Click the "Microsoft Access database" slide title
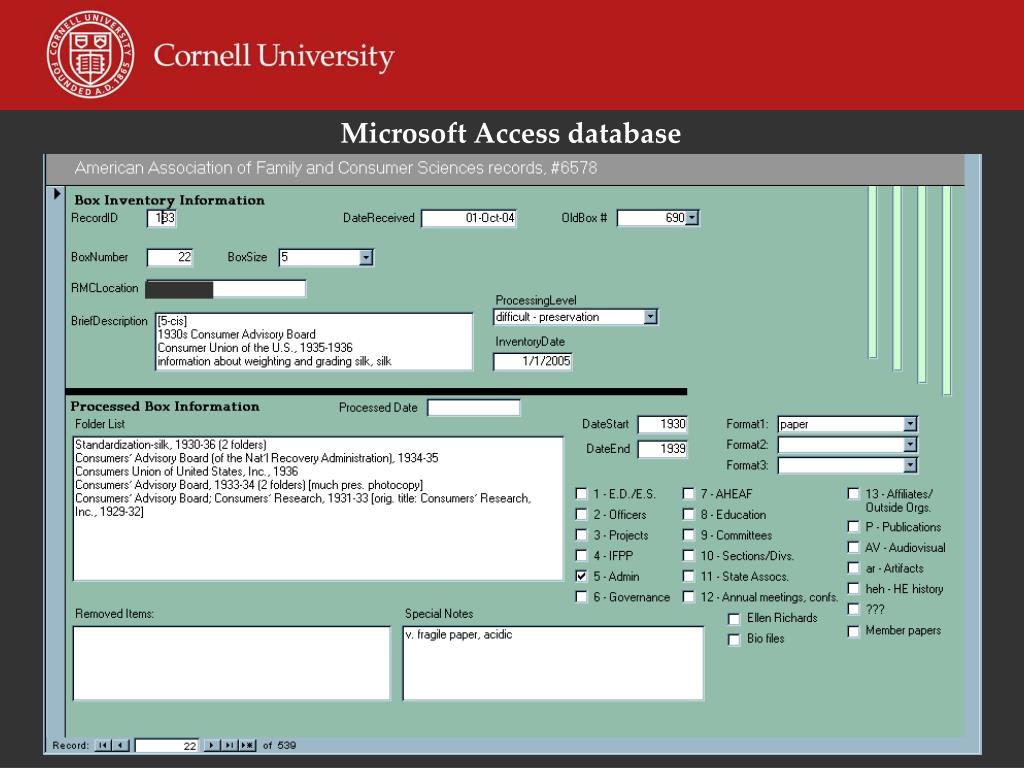 click(x=511, y=133)
